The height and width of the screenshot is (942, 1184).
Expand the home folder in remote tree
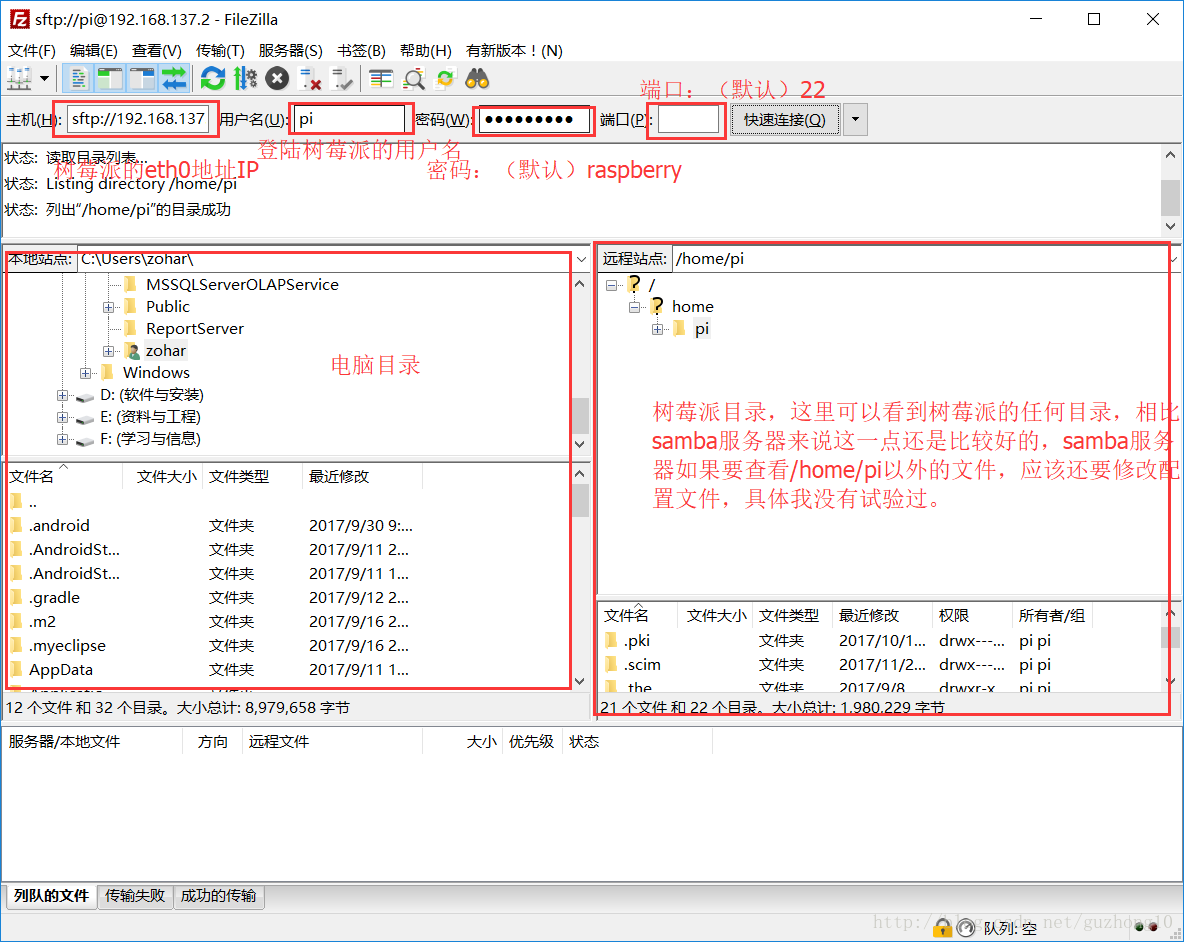[x=634, y=306]
